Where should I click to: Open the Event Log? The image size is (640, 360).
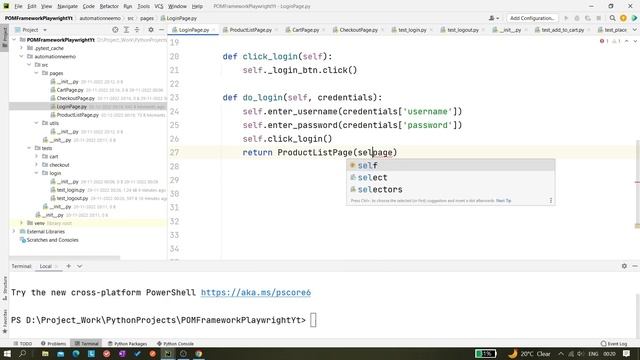[x=613, y=344]
